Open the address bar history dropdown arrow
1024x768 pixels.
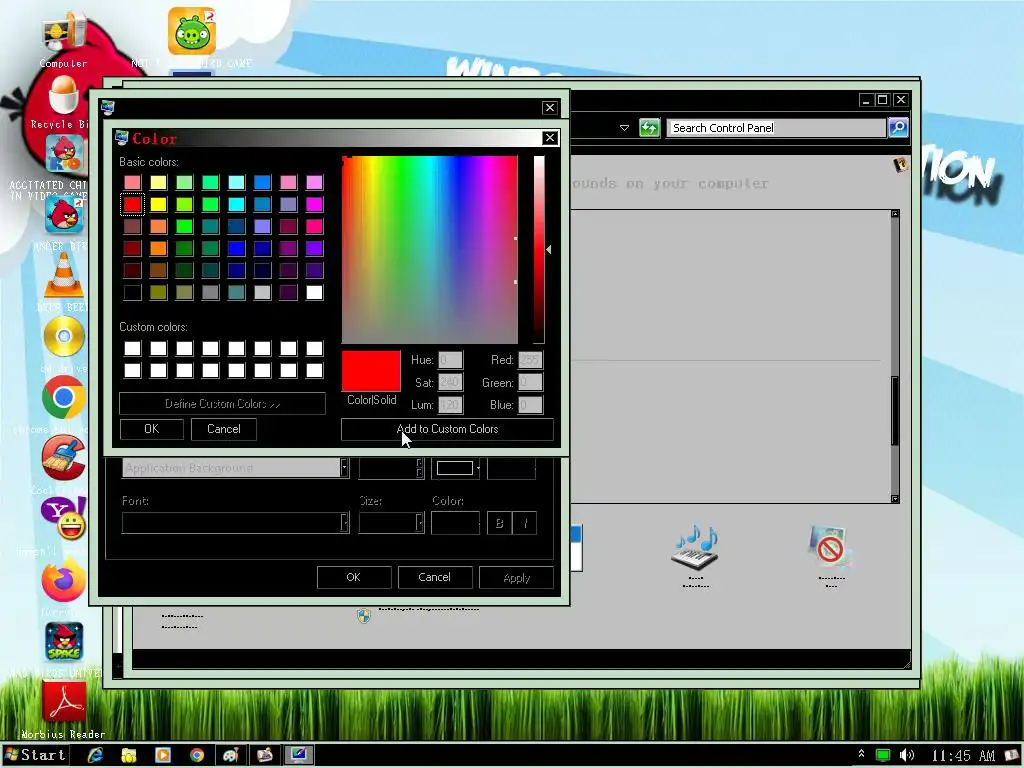tap(624, 128)
